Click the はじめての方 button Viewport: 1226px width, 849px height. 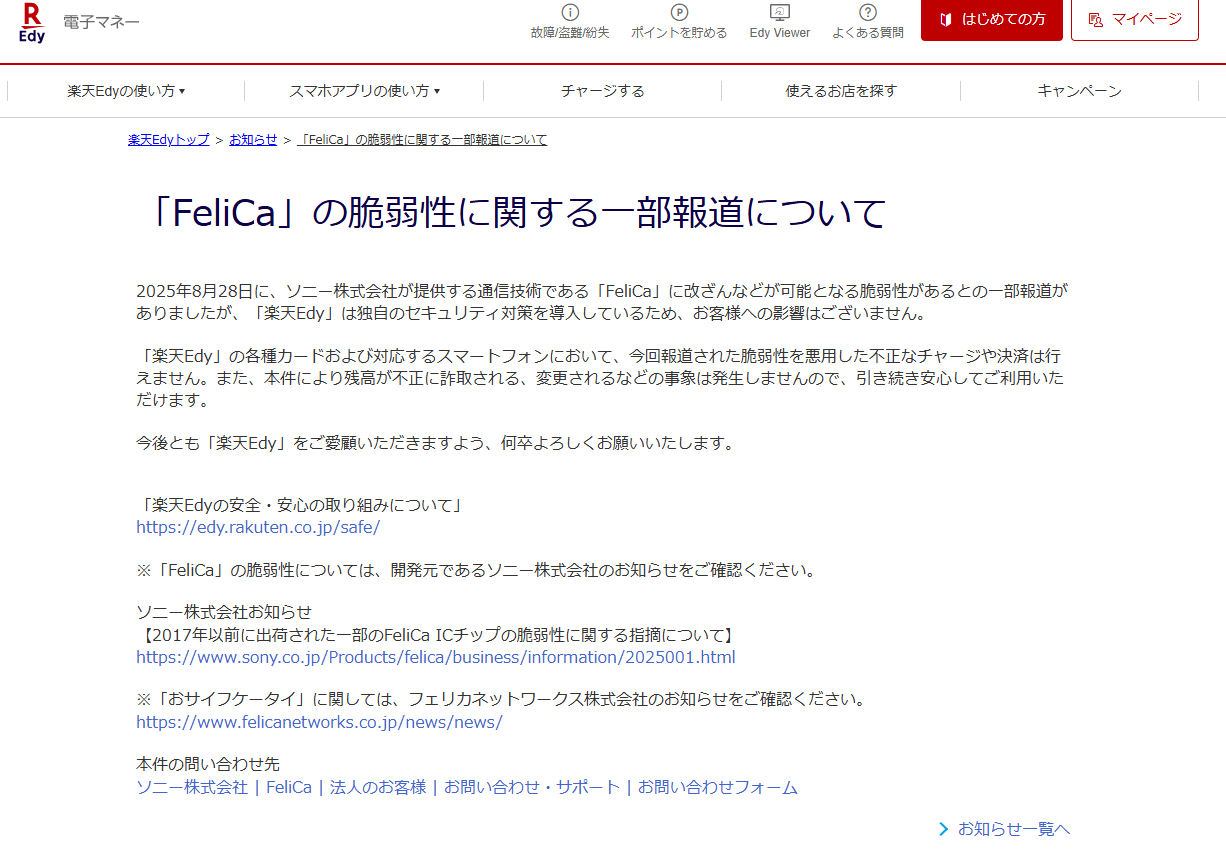(x=991, y=20)
